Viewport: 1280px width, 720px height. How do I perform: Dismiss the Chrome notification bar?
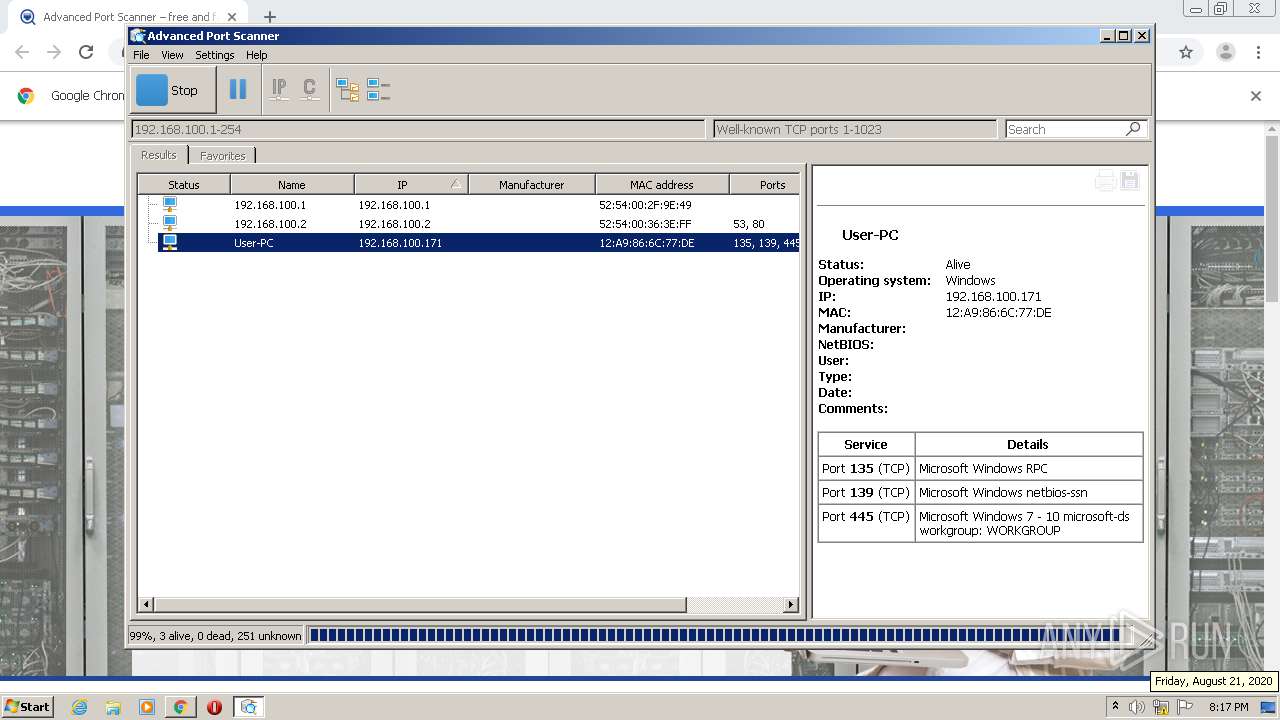click(x=1256, y=96)
